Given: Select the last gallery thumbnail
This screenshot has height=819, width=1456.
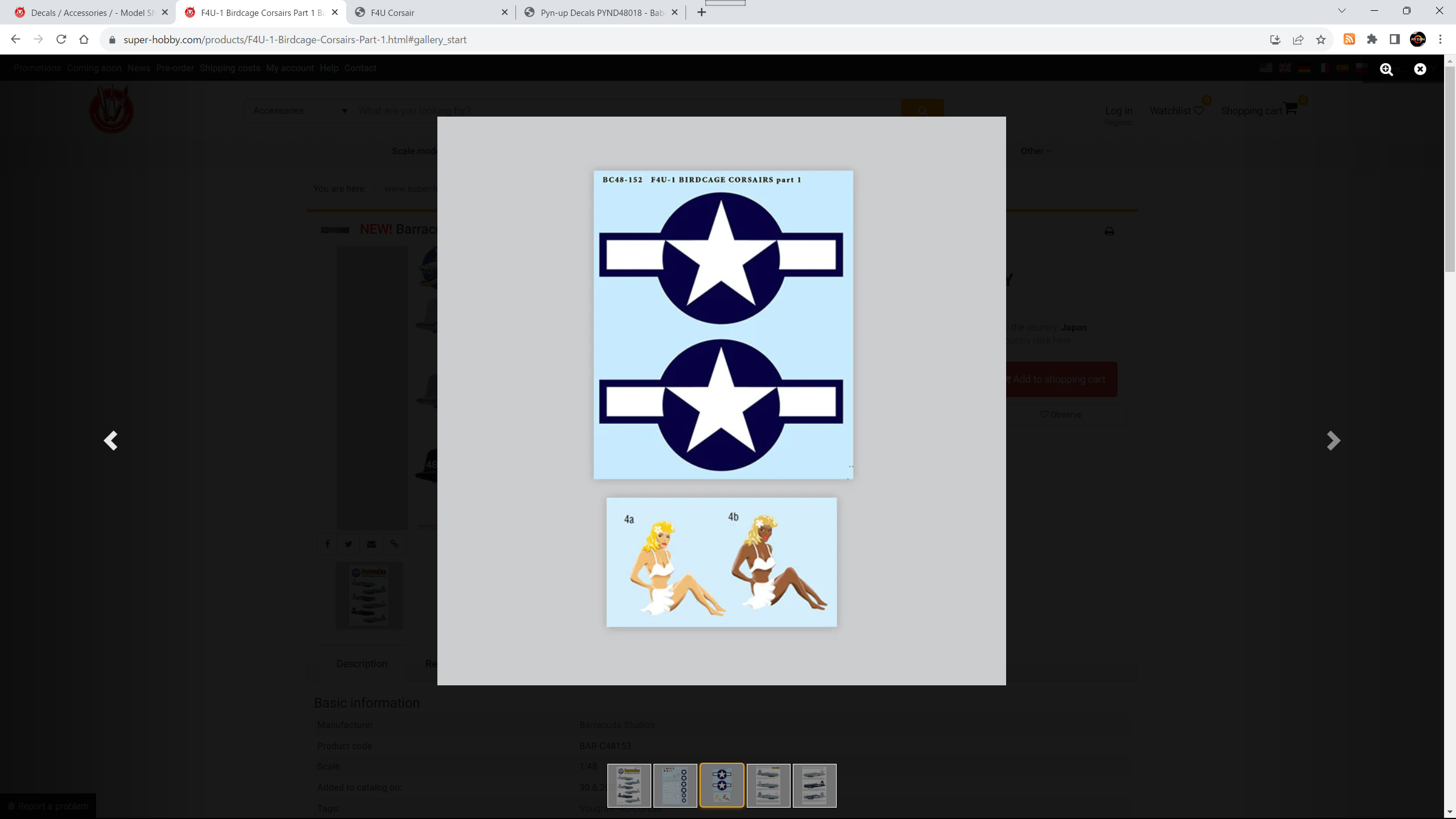Looking at the screenshot, I should 814,785.
